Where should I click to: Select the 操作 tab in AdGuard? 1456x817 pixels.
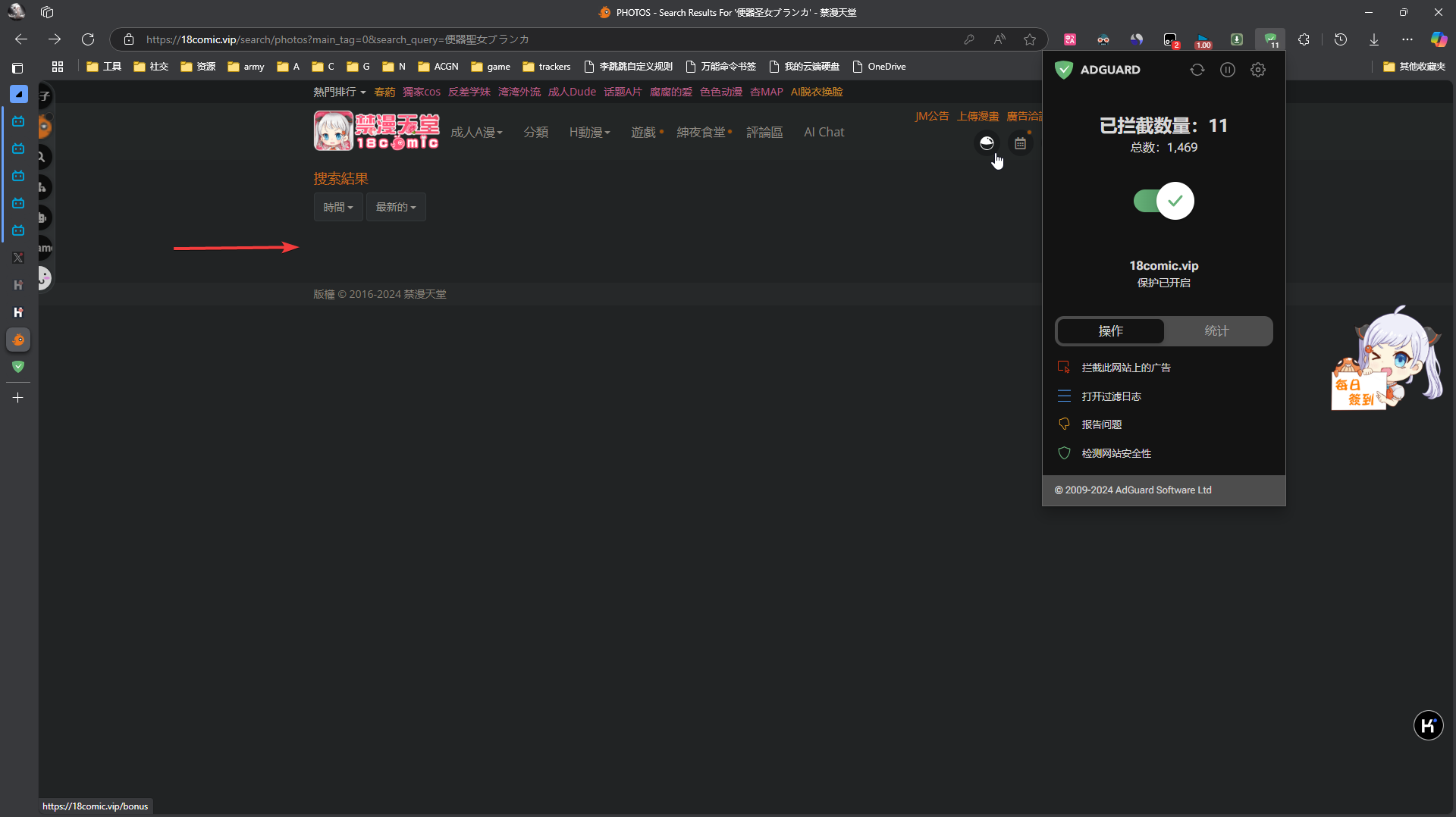click(x=1110, y=331)
